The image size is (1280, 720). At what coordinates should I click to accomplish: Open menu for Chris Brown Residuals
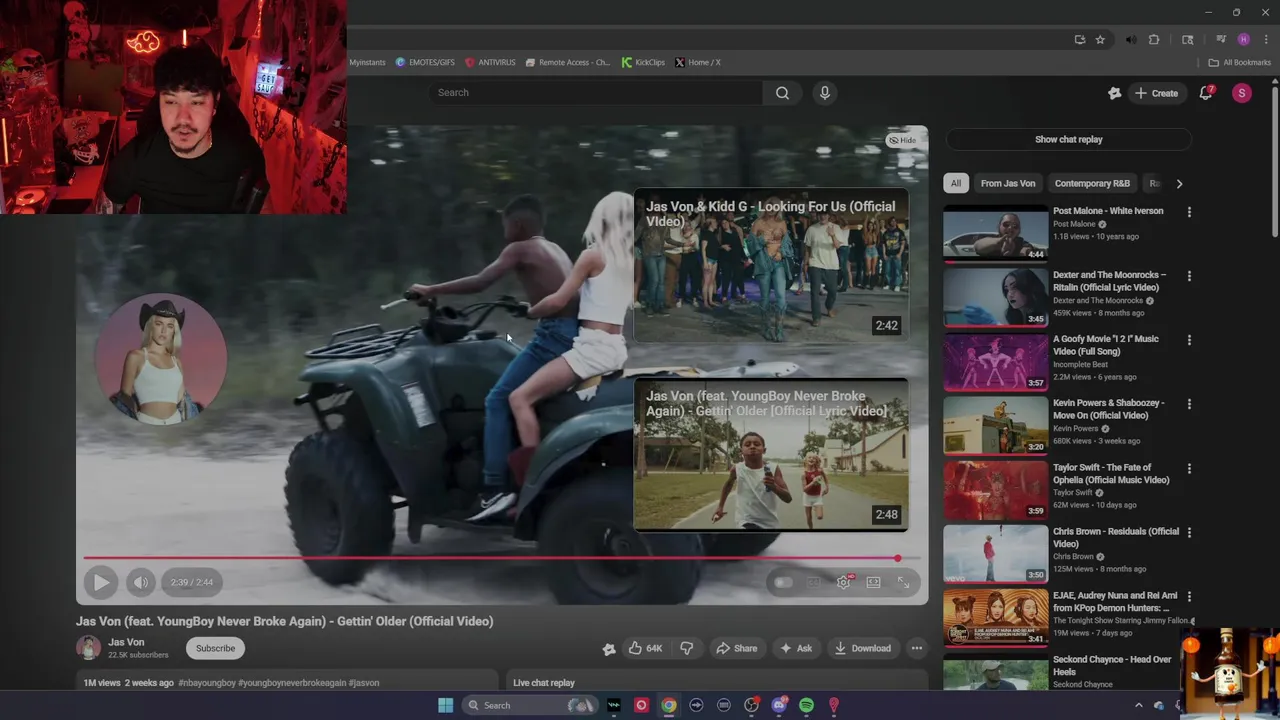click(x=1189, y=532)
